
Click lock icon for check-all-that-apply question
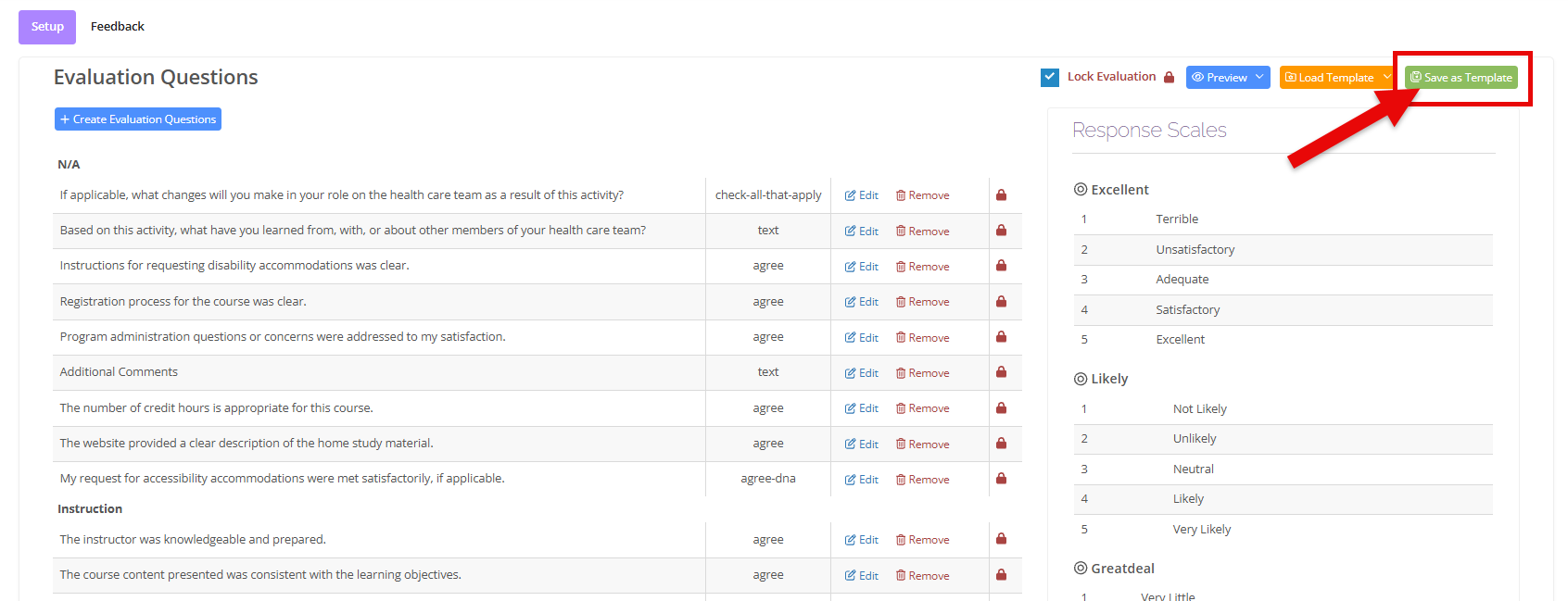pyautogui.click(x=1002, y=195)
